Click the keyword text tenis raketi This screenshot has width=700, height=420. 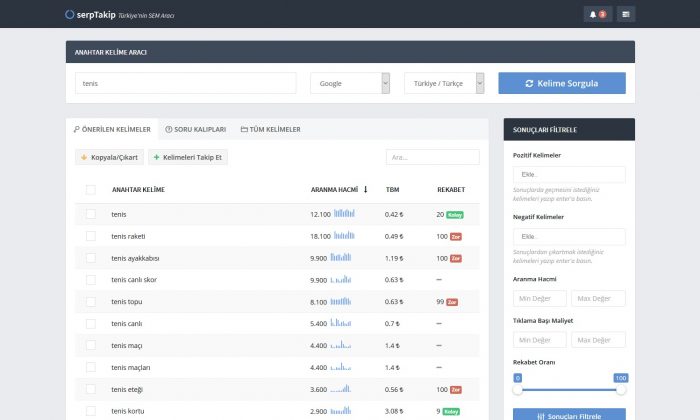pos(128,237)
